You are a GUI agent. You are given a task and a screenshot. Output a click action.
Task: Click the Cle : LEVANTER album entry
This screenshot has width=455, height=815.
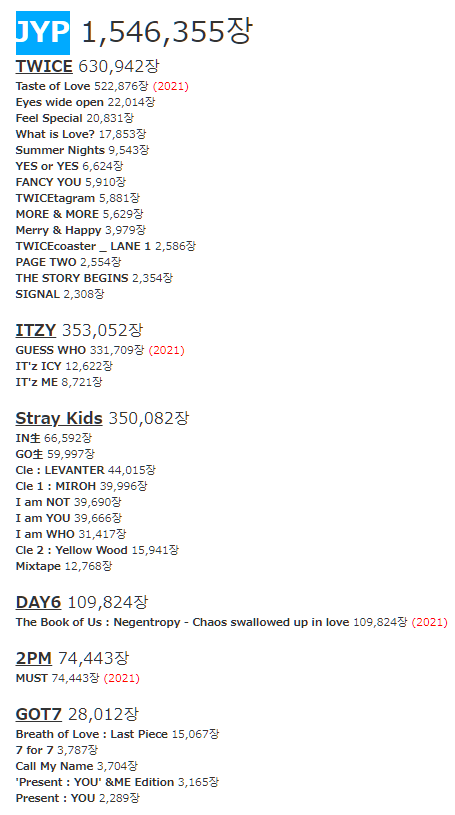click(x=60, y=470)
